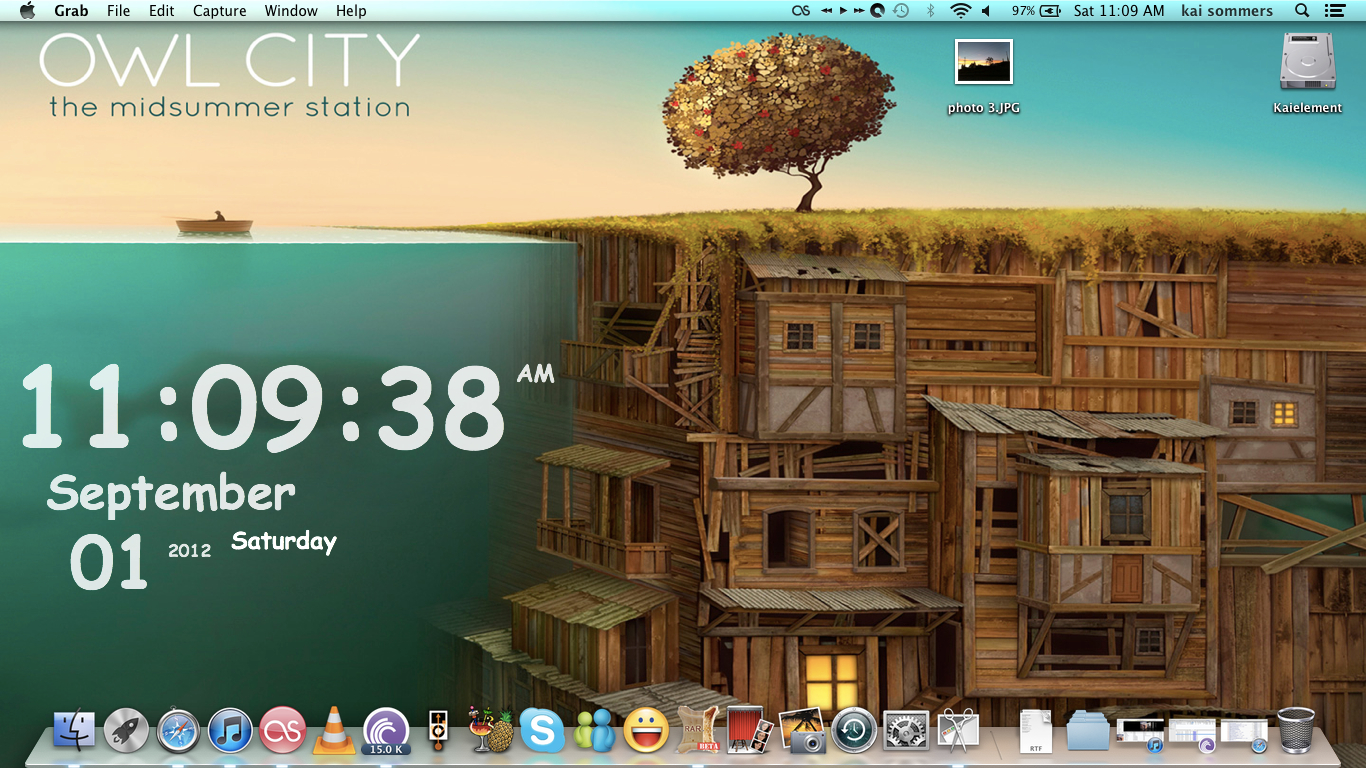Viewport: 1366px width, 768px height.
Task: Open the blue folder stack in dock
Action: 1088,731
